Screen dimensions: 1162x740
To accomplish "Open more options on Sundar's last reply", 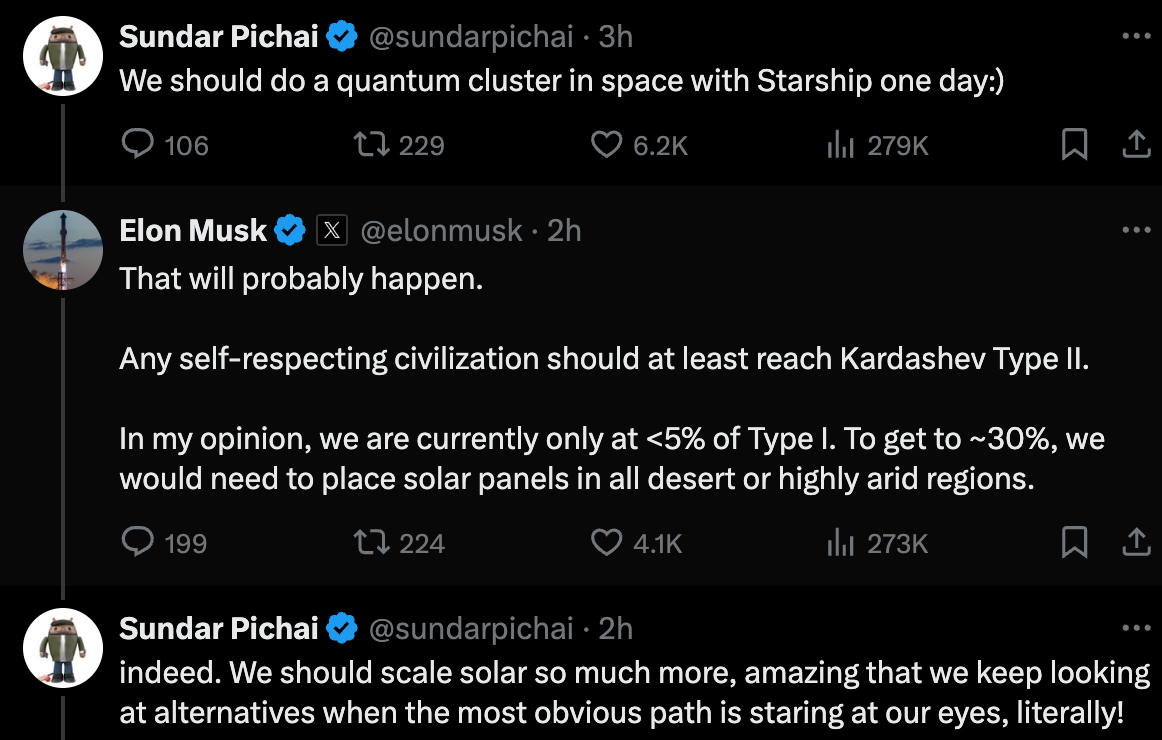I will click(1136, 628).
